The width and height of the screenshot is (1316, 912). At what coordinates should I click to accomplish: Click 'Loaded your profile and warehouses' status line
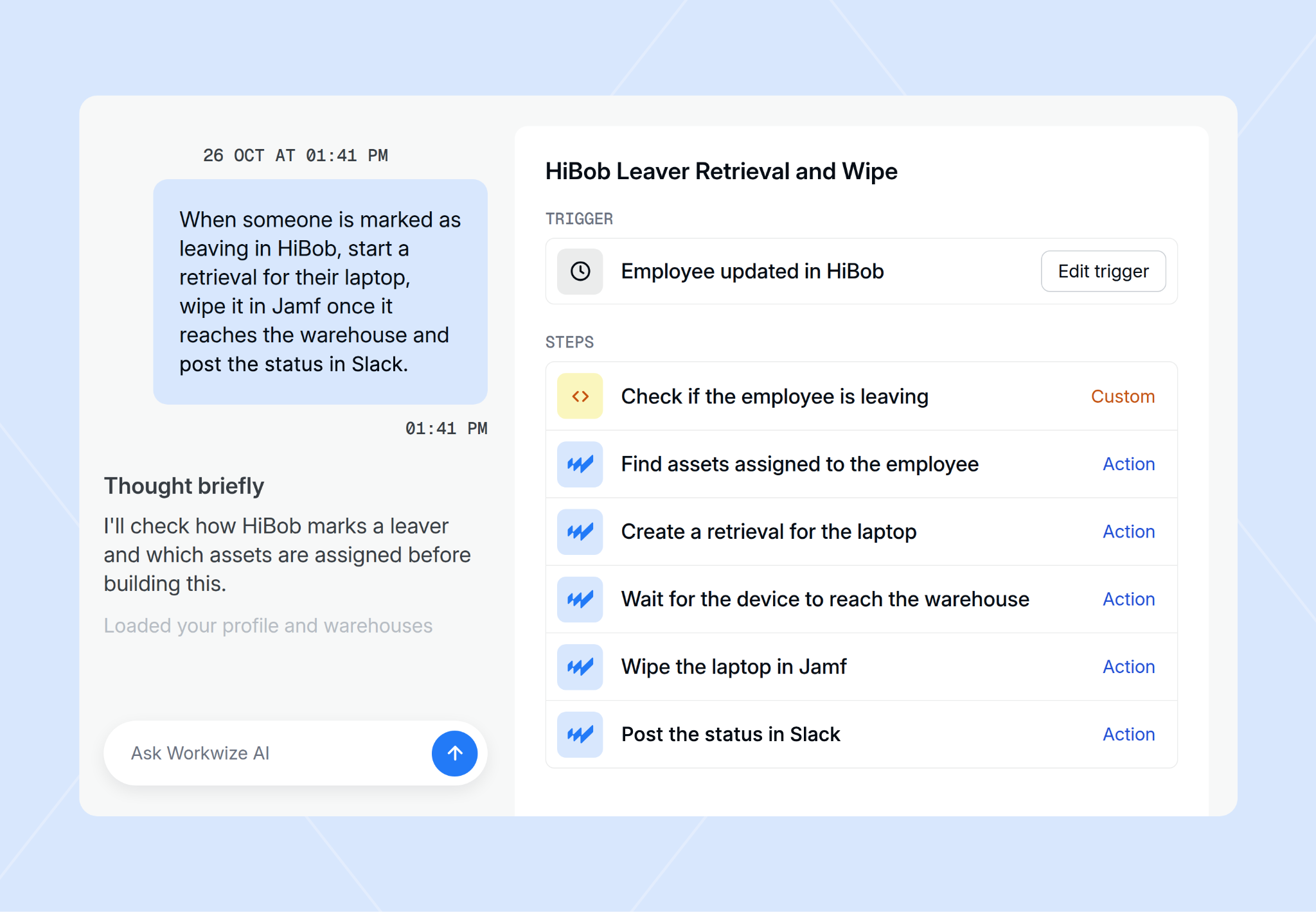(x=268, y=626)
